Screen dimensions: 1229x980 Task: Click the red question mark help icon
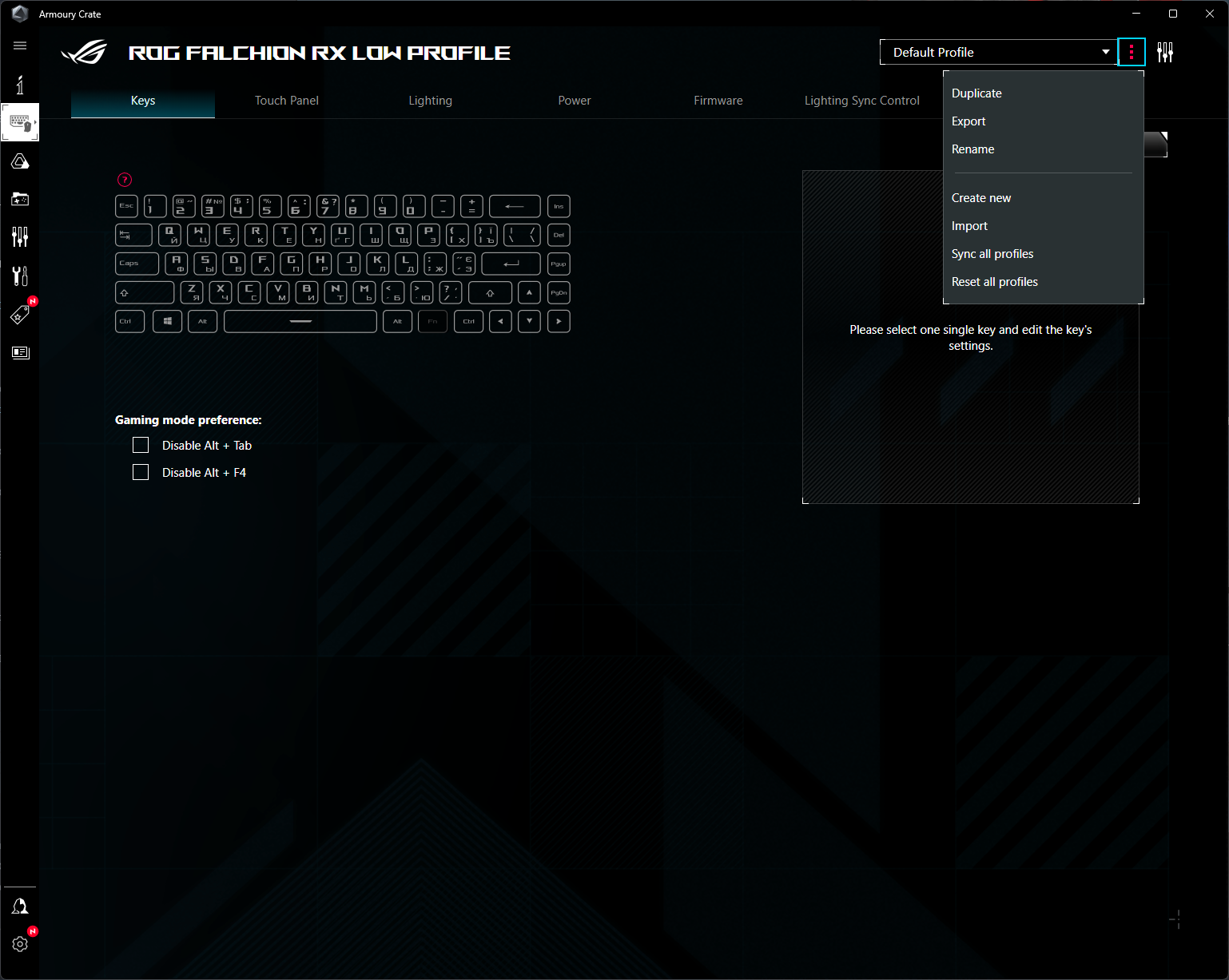[x=125, y=180]
